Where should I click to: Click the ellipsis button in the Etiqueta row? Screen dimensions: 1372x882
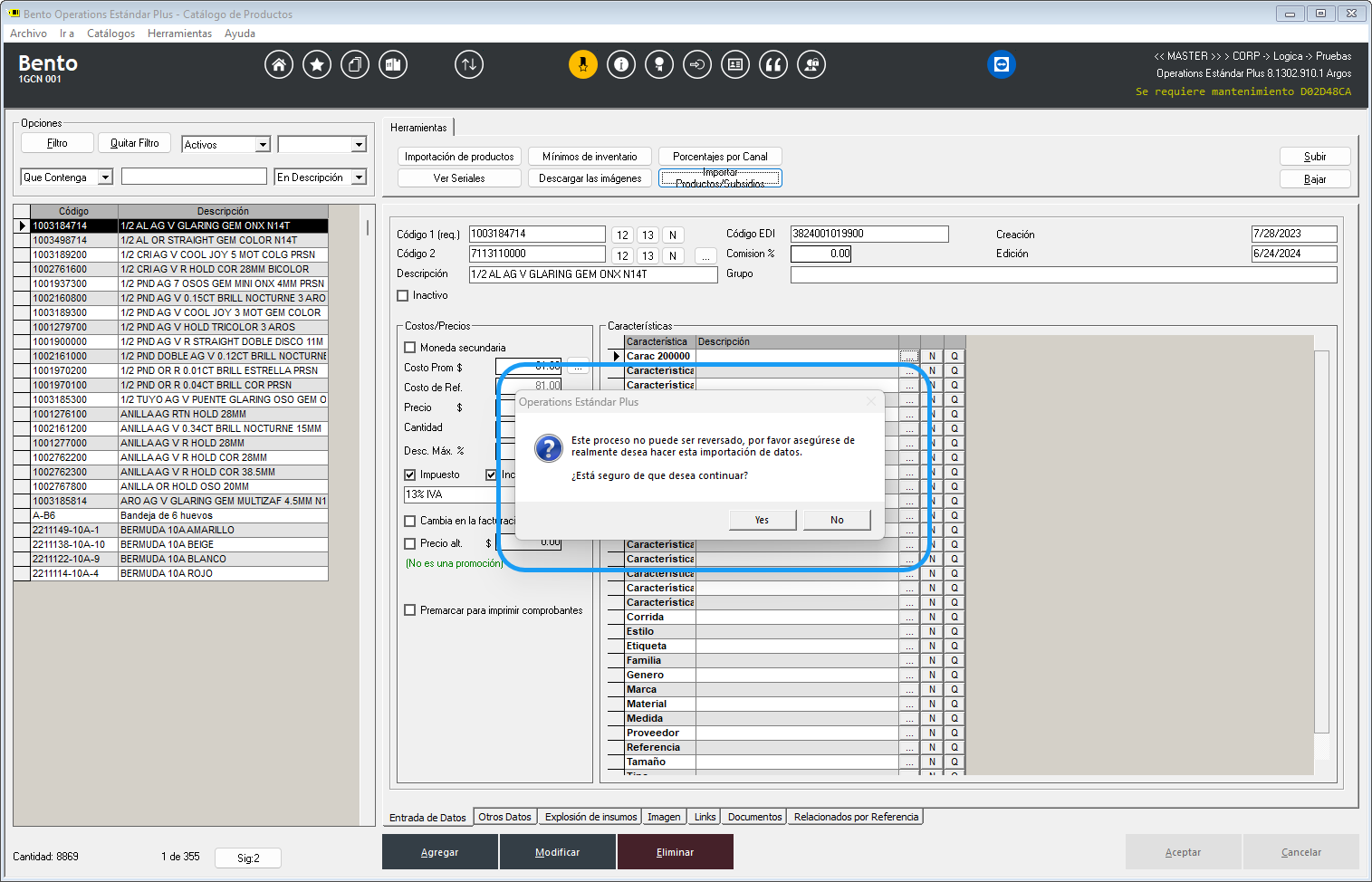click(909, 646)
